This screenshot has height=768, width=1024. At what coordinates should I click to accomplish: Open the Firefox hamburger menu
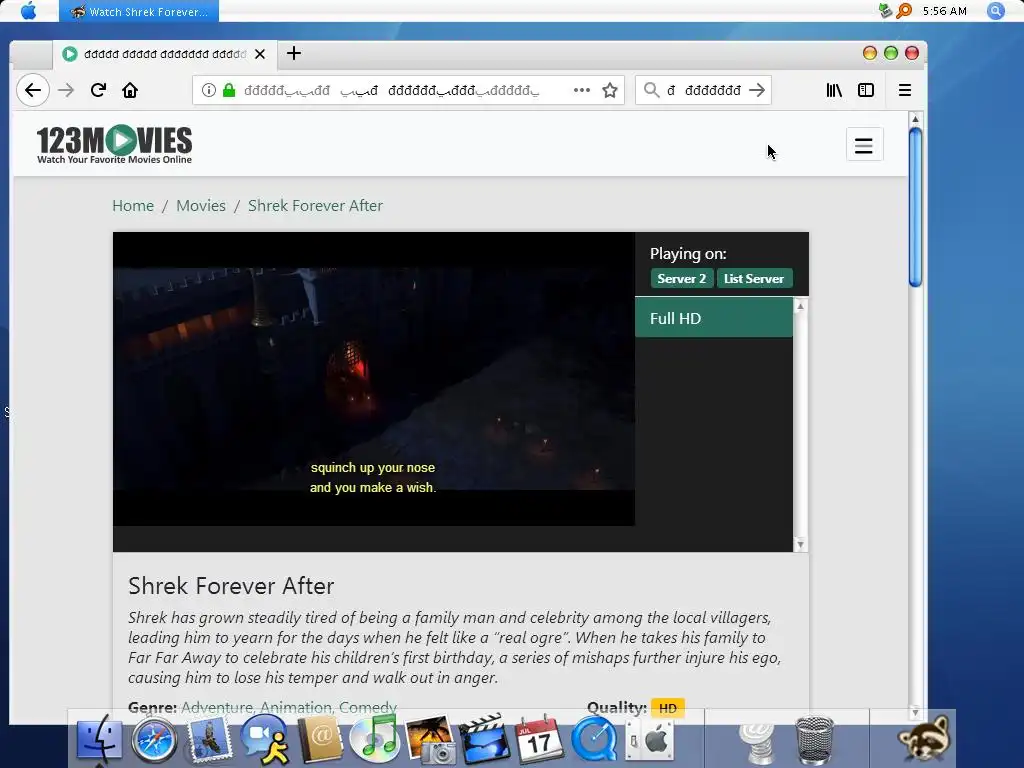tap(904, 90)
